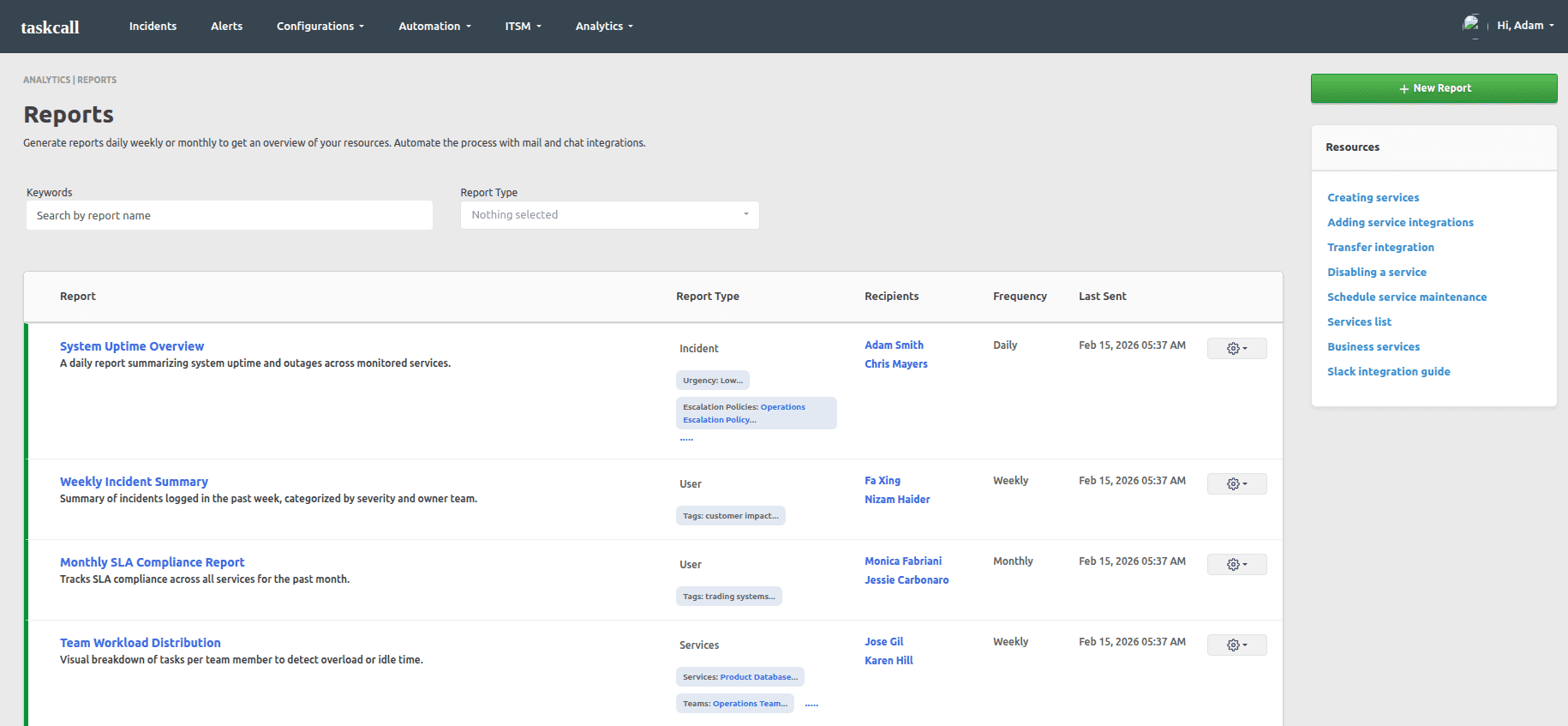Open gear menu for Weekly Incident Summary
The height and width of the screenshot is (726, 1568).
[1236, 483]
